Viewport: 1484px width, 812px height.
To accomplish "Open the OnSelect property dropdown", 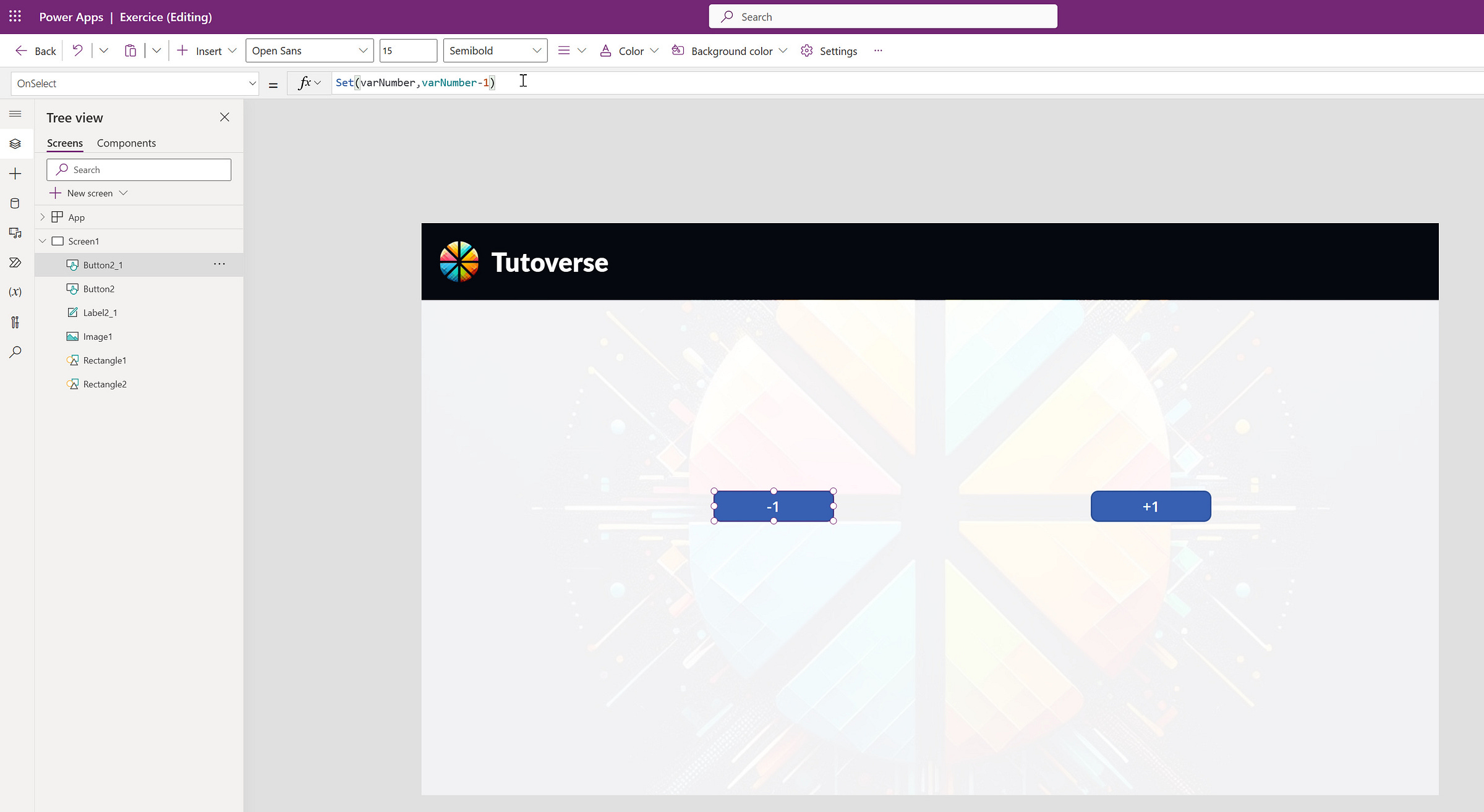I will tap(135, 83).
